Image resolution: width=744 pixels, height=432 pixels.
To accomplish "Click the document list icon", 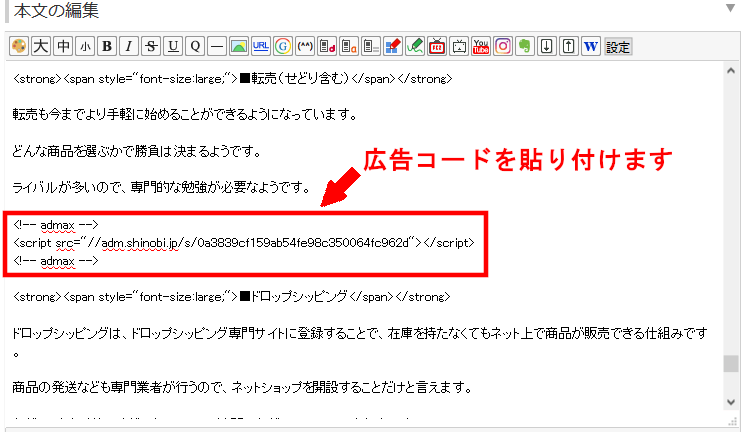I will (371, 47).
